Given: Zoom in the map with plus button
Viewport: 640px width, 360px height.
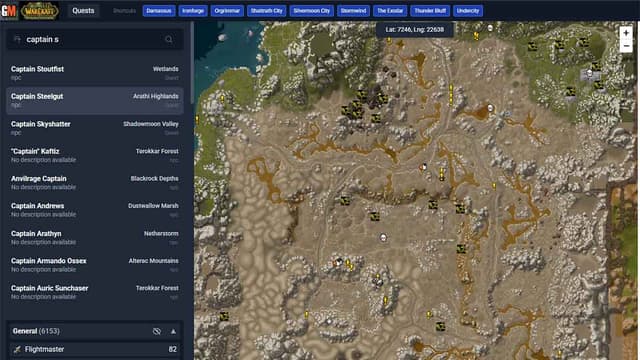Looking at the screenshot, I should (x=626, y=33).
